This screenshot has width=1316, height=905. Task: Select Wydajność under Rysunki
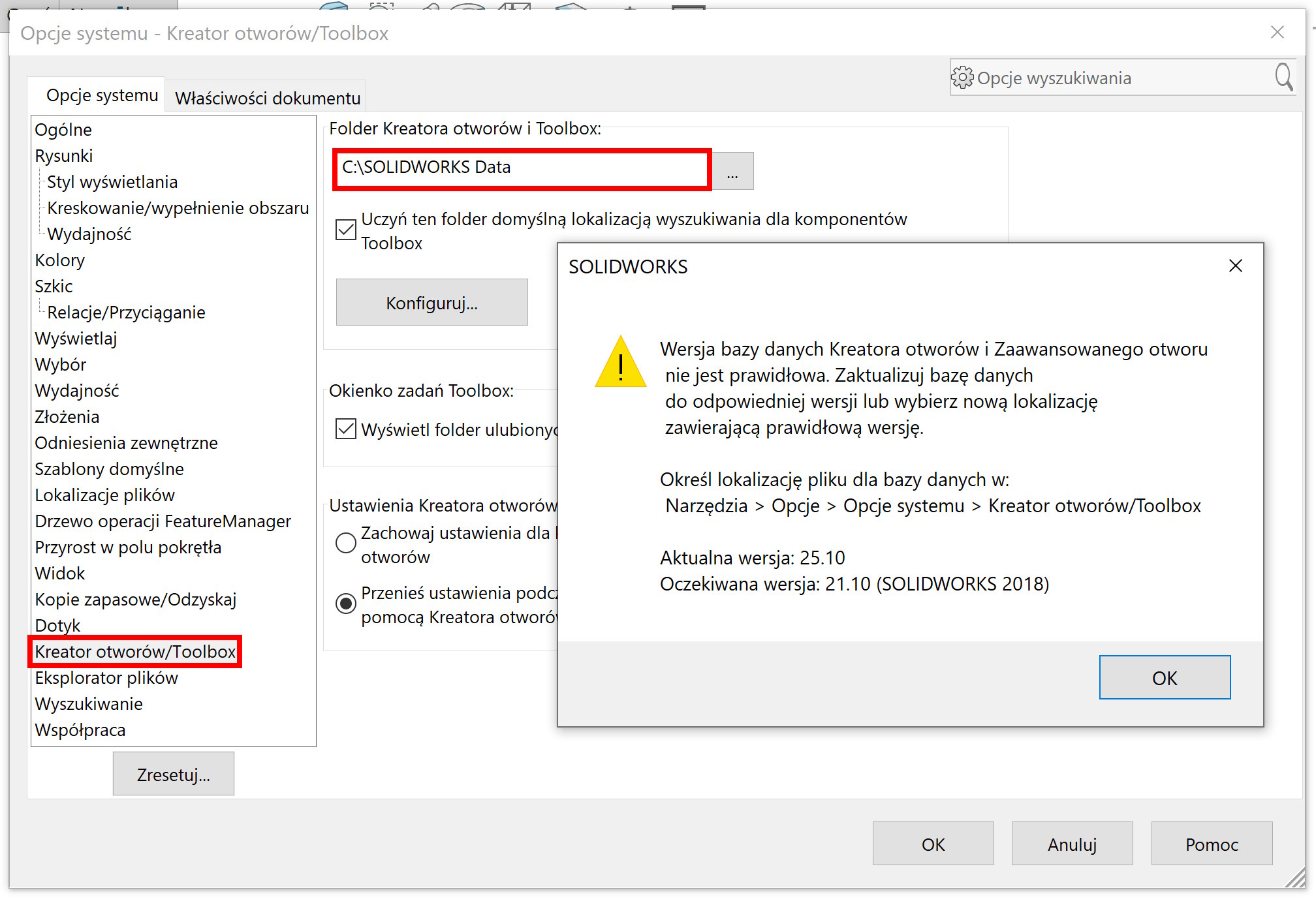pyautogui.click(x=89, y=234)
